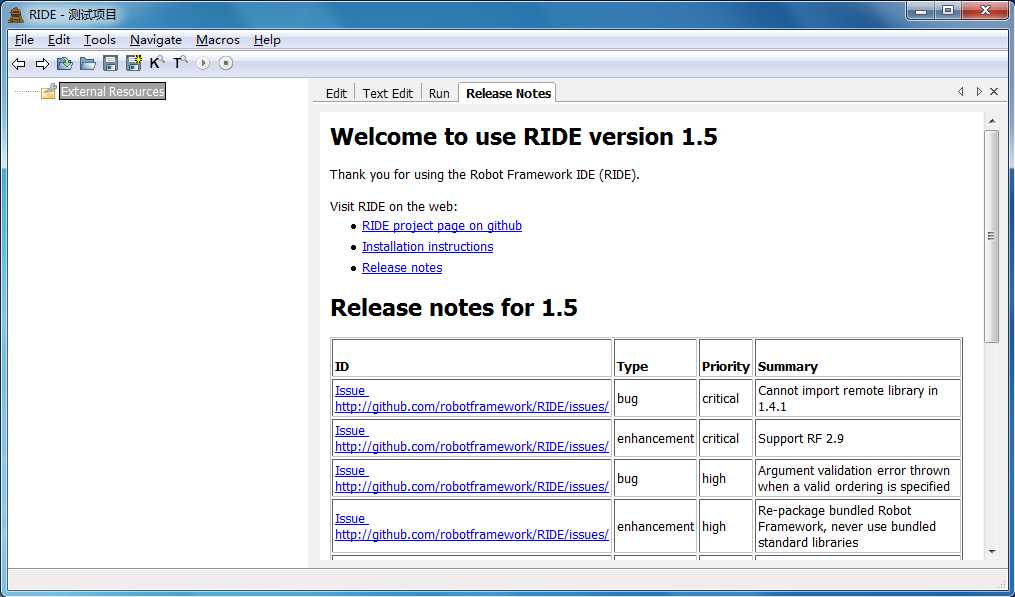Open the Tools menu
The image size is (1015, 597).
click(100, 40)
